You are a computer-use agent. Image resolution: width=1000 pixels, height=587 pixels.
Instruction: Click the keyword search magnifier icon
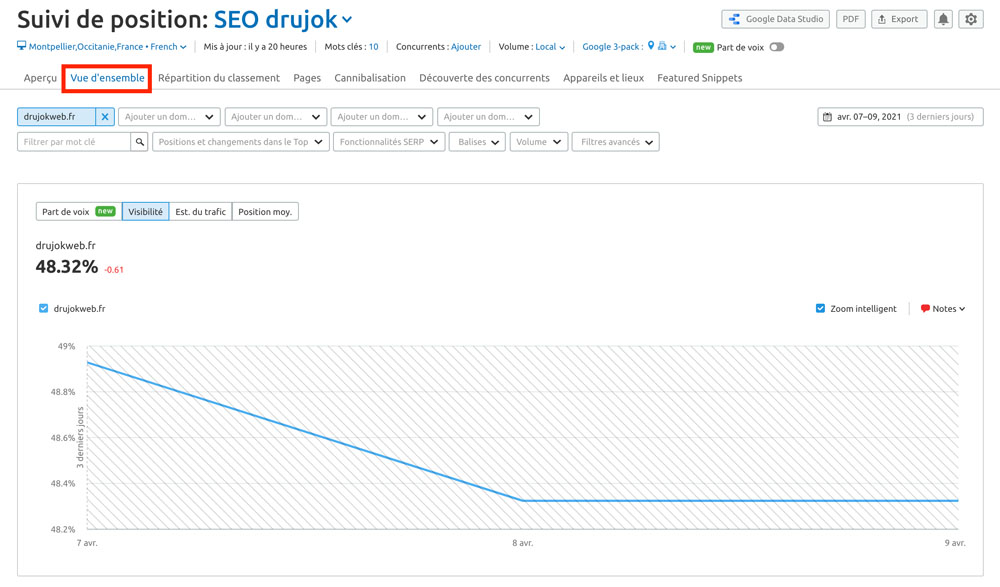pos(139,142)
